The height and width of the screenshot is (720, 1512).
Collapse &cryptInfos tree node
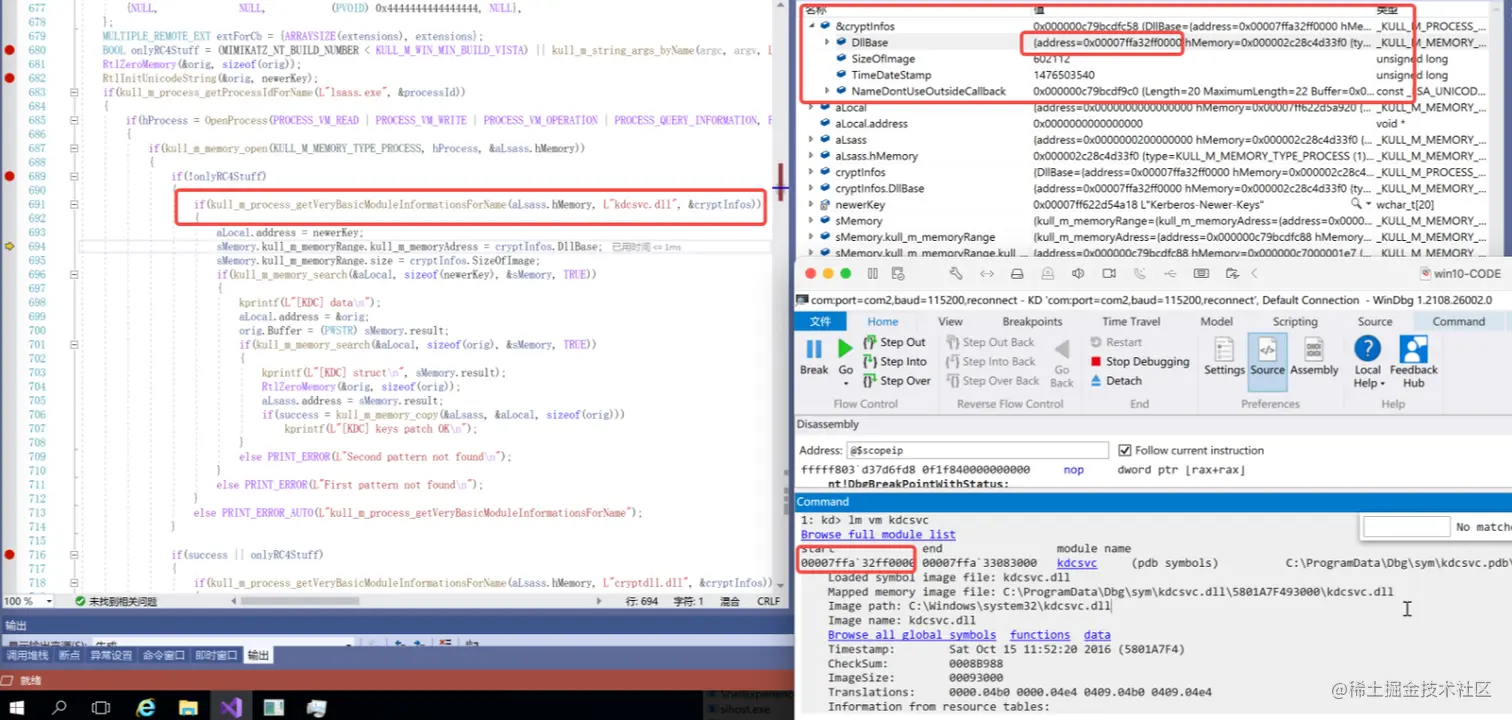point(811,26)
